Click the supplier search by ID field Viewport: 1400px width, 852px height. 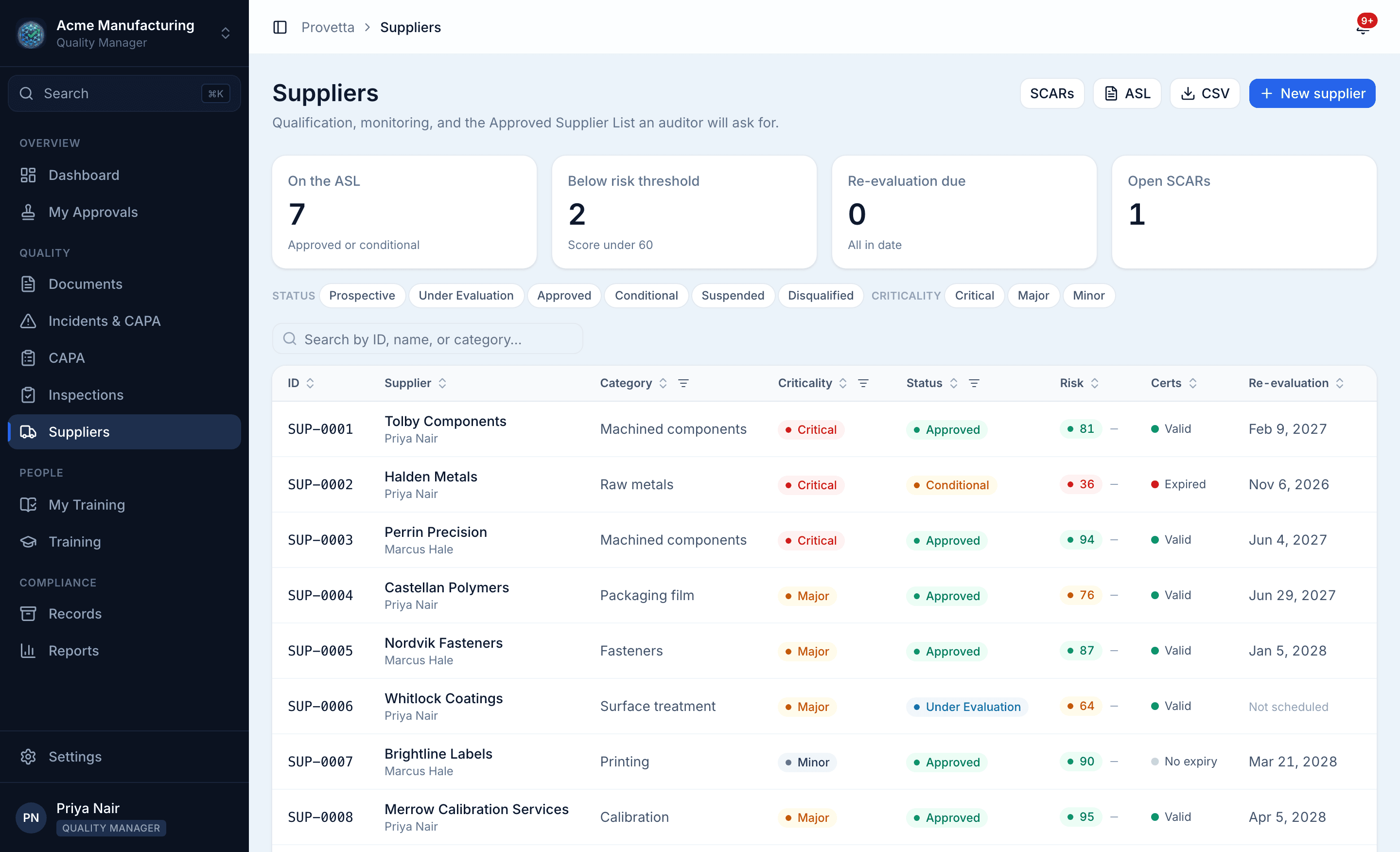[427, 339]
